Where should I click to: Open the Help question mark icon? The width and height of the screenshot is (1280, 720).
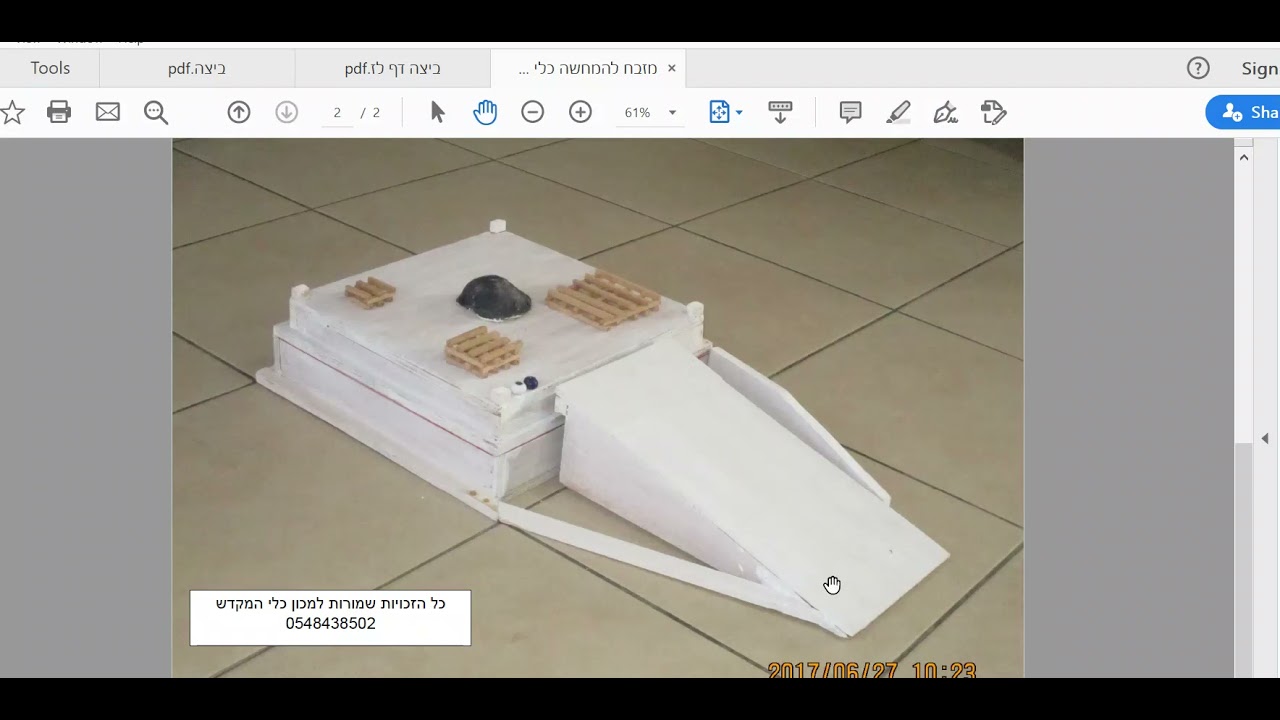pyautogui.click(x=1198, y=68)
